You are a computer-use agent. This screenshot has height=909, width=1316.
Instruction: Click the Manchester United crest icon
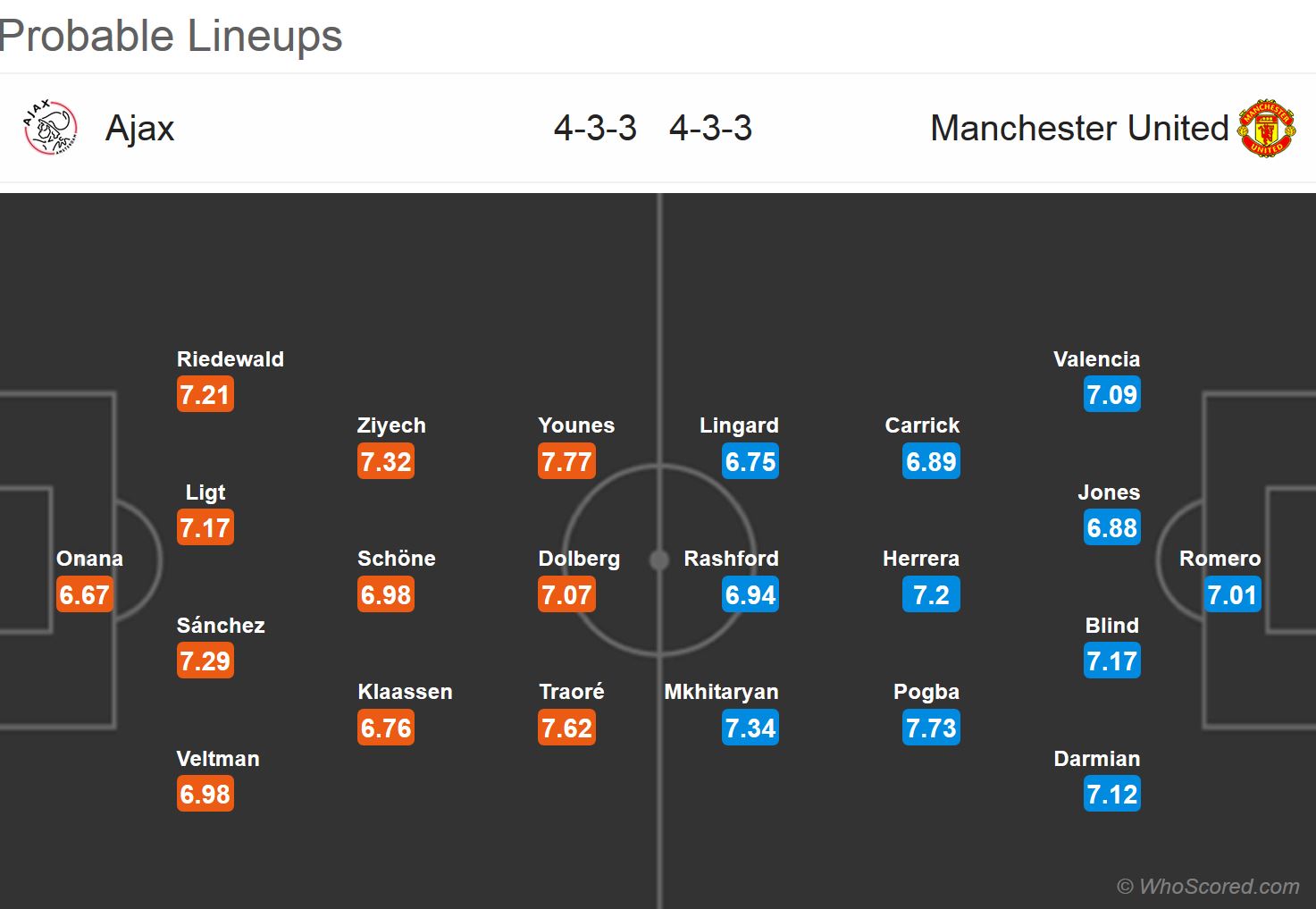click(x=1267, y=128)
